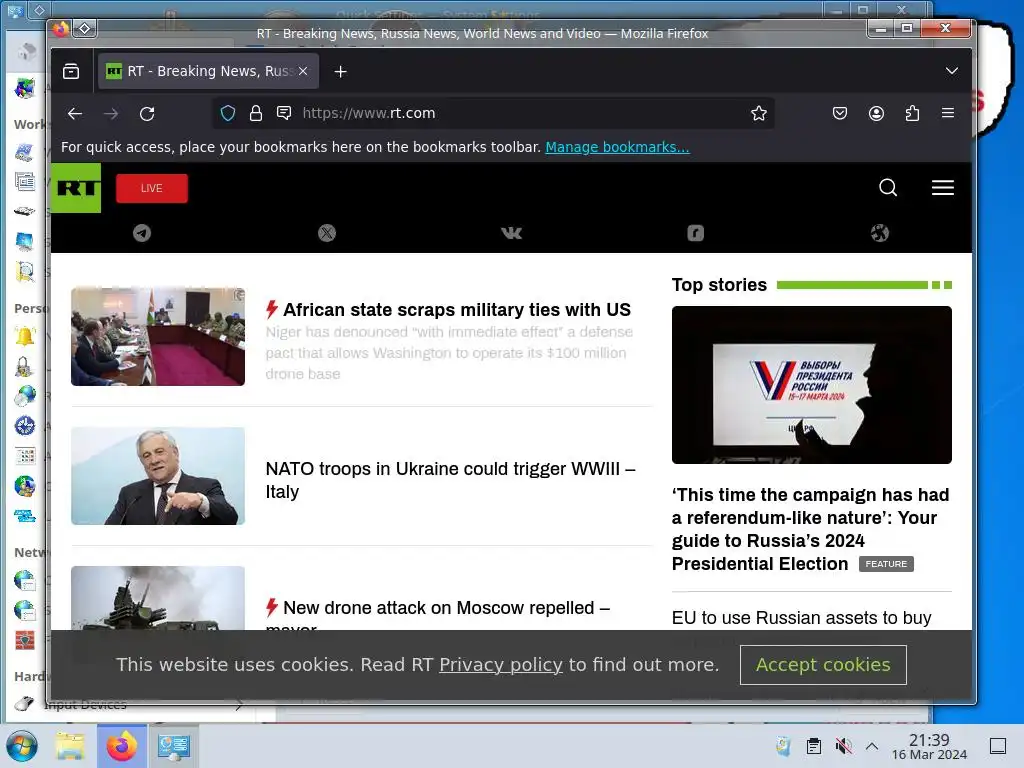Image resolution: width=1024 pixels, height=768 pixels.
Task: Open 'EU to use Russian assets to buy' story
Action: coord(801,618)
